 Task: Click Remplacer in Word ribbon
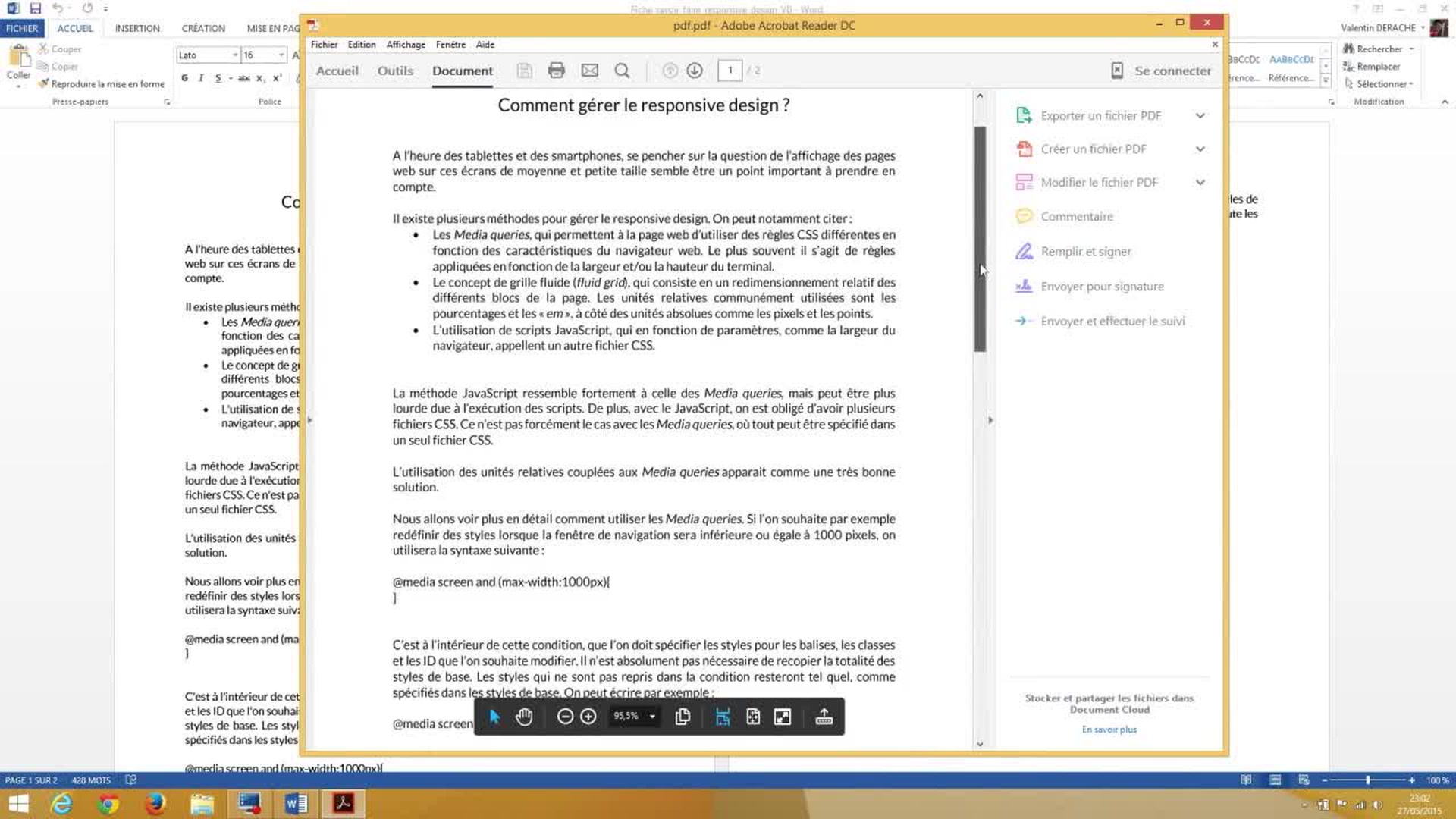tap(1372, 67)
